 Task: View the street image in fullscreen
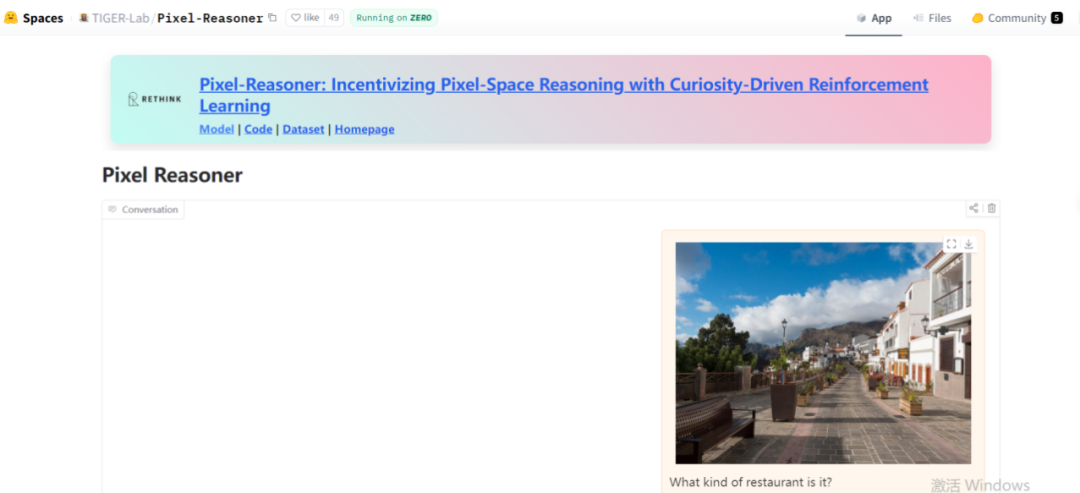click(x=951, y=244)
